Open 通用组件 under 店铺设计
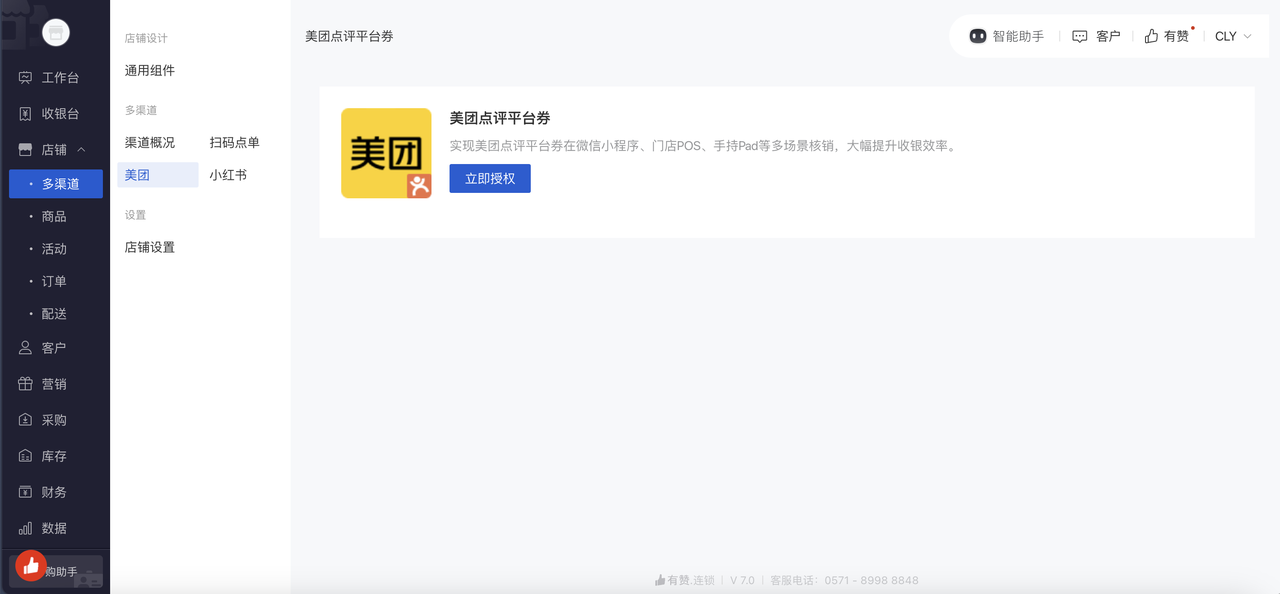 coord(150,71)
